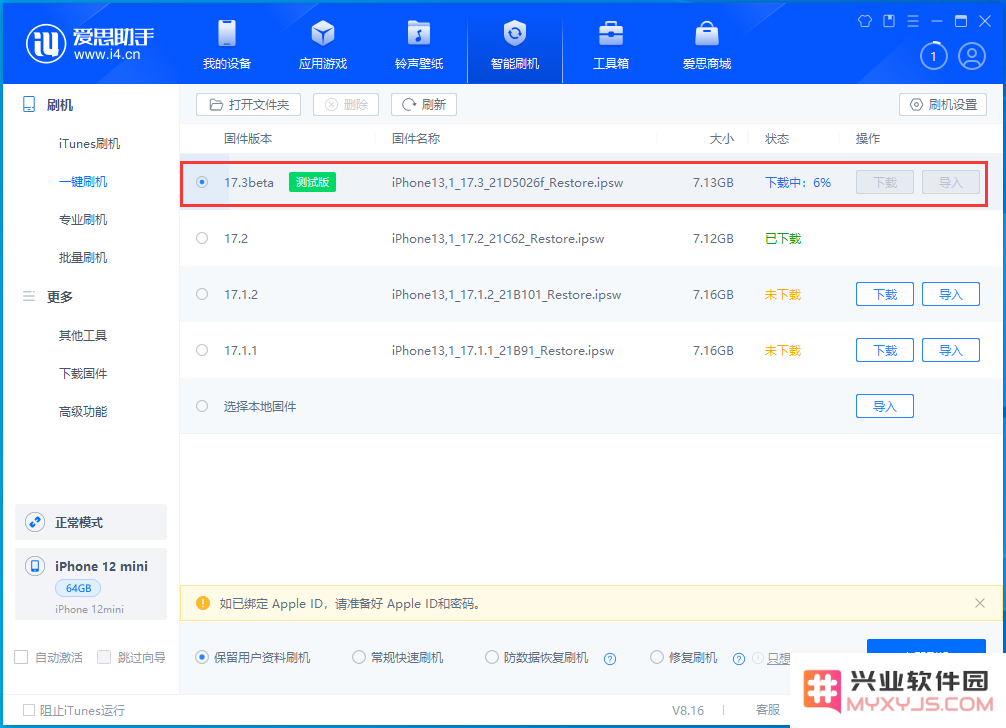Image resolution: width=1006 pixels, height=728 pixels.
Task: Click the V8.16 version label
Action: 688,711
